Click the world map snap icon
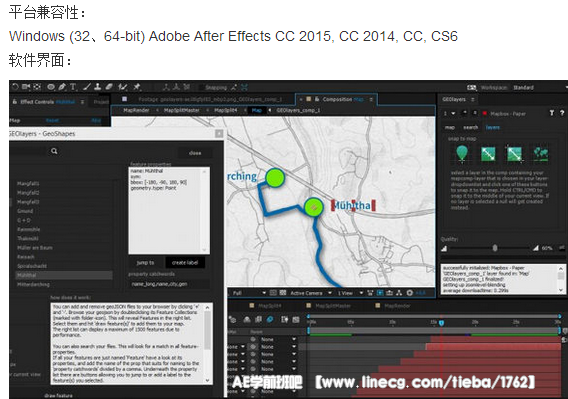This screenshot has width=568, height=399. click(540, 154)
